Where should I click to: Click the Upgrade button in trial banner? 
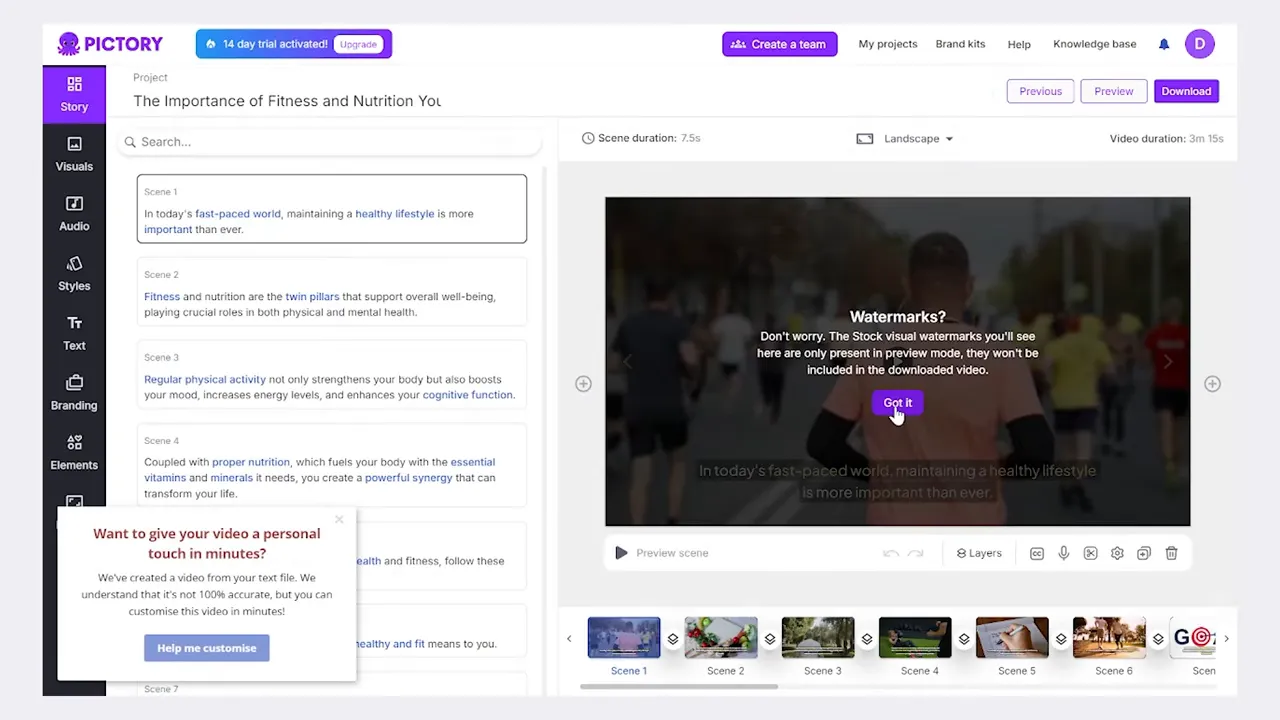(x=358, y=44)
